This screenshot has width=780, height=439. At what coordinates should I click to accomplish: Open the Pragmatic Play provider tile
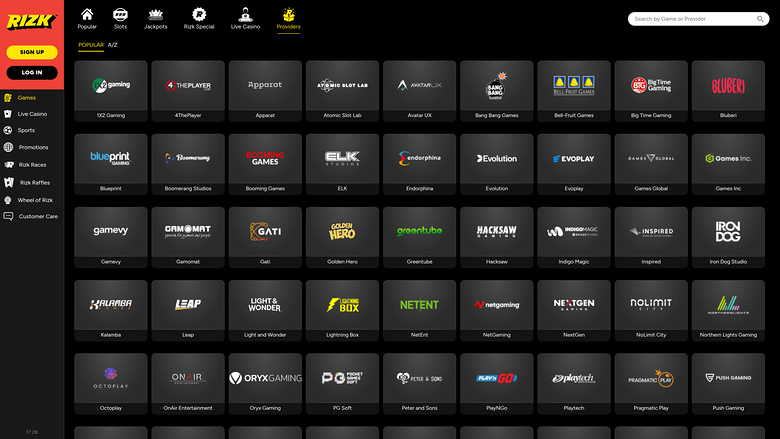coord(651,383)
